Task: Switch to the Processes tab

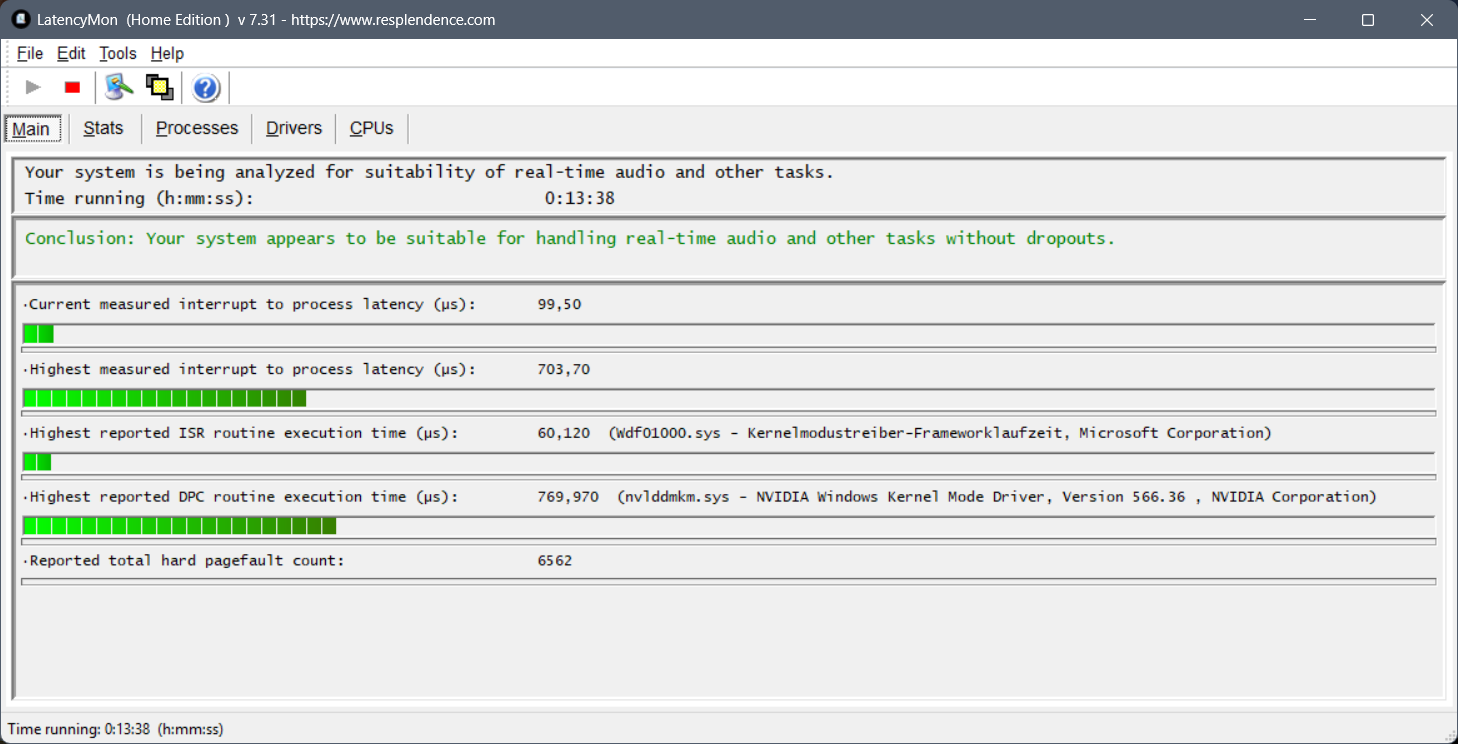Action: (197, 128)
